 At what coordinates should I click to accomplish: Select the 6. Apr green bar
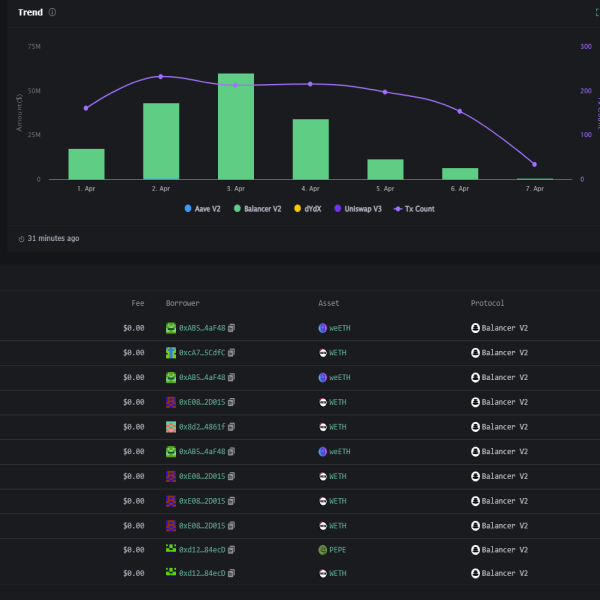tap(460, 174)
